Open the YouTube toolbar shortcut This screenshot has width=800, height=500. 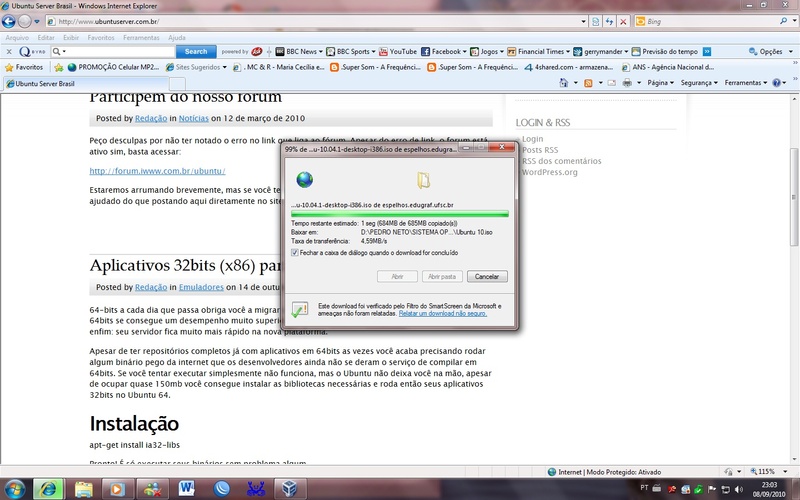point(398,52)
